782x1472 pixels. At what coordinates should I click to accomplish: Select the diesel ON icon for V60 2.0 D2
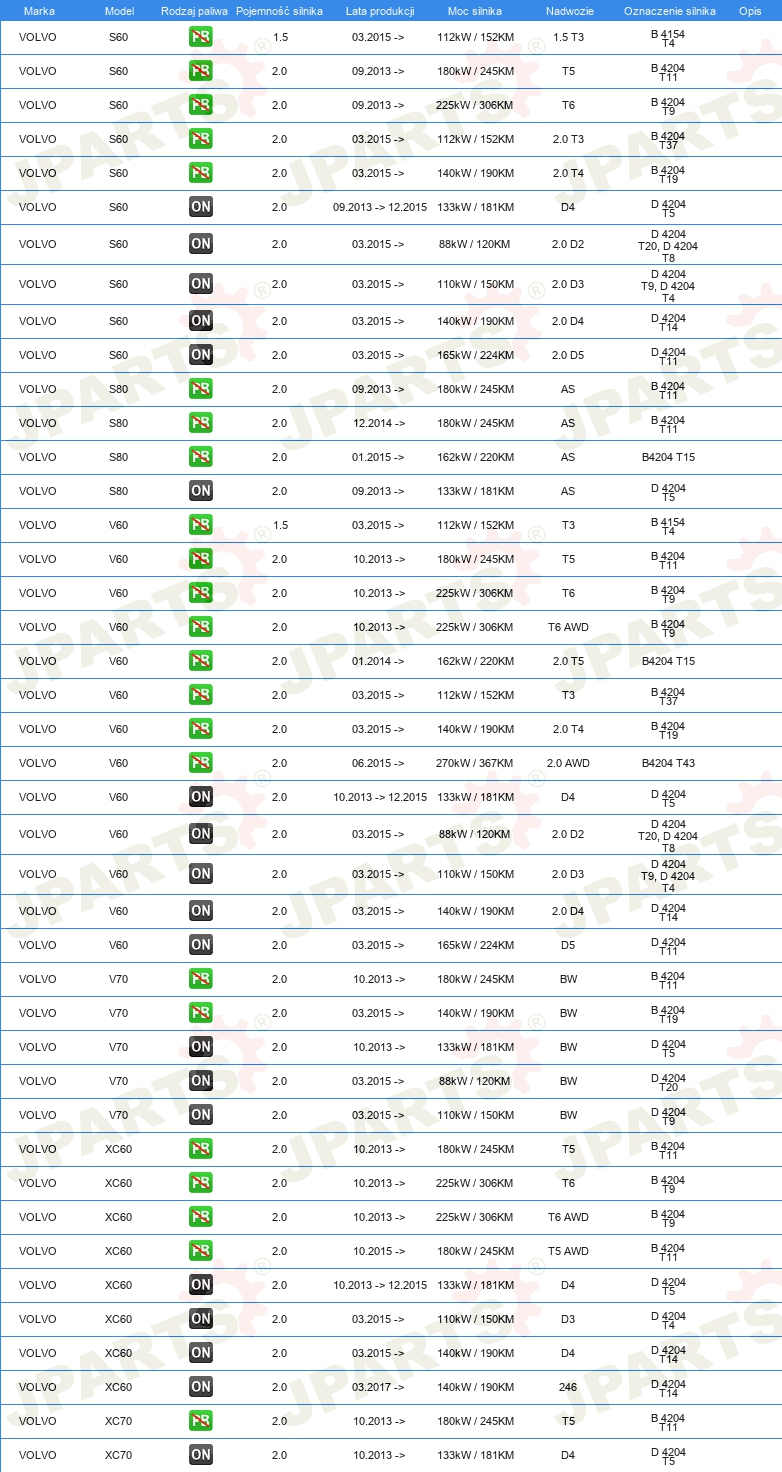pos(201,834)
